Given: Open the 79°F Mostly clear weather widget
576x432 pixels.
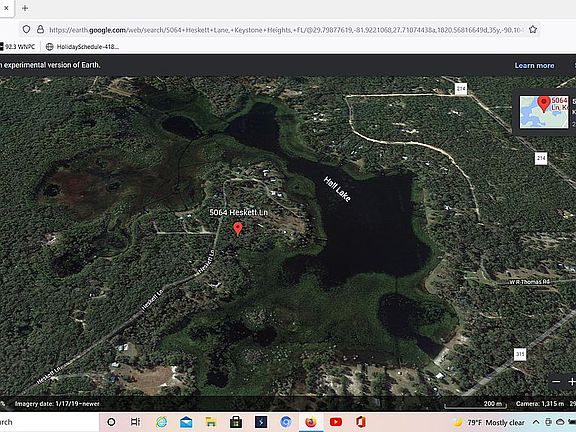Looking at the screenshot, I should (489, 422).
